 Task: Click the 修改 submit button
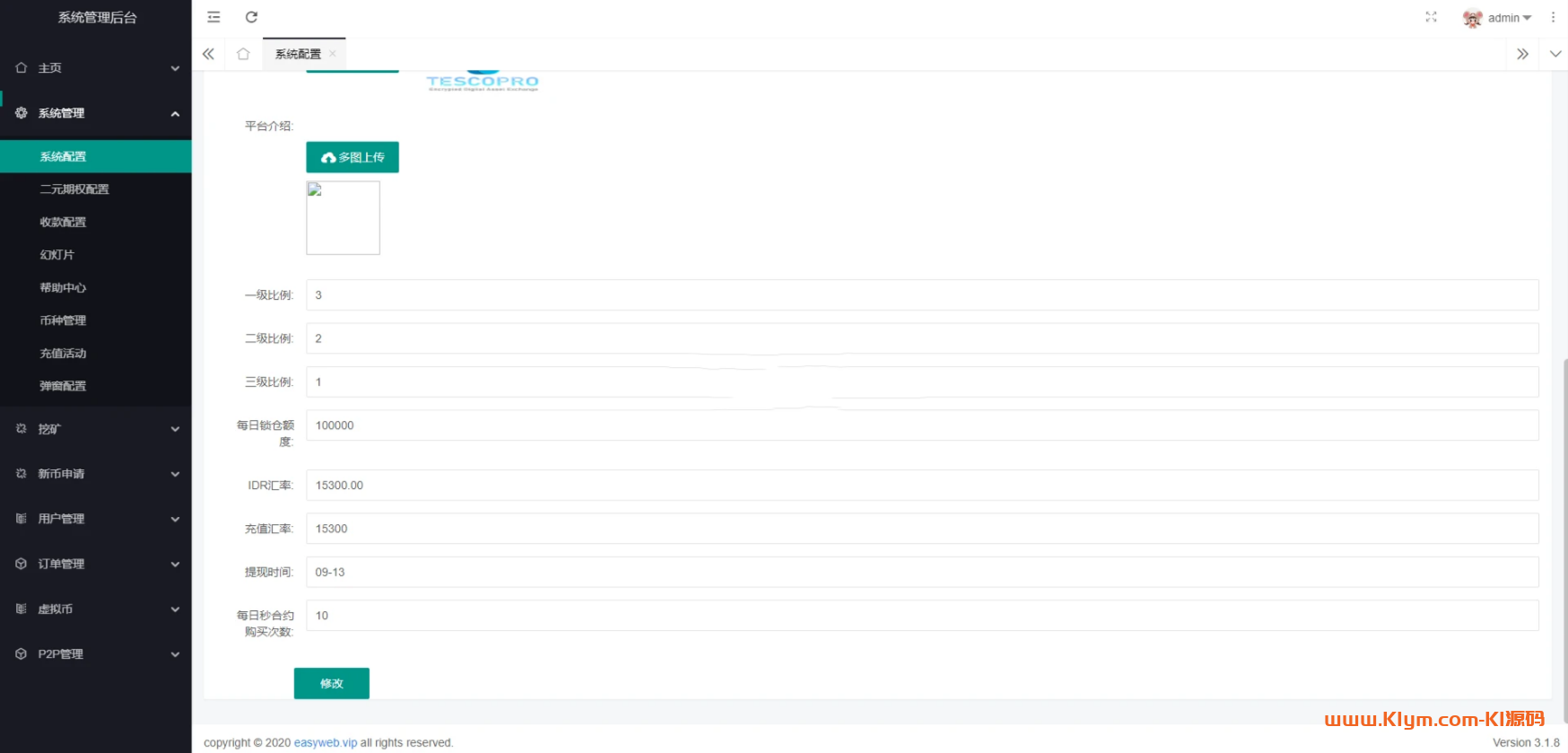pos(332,683)
